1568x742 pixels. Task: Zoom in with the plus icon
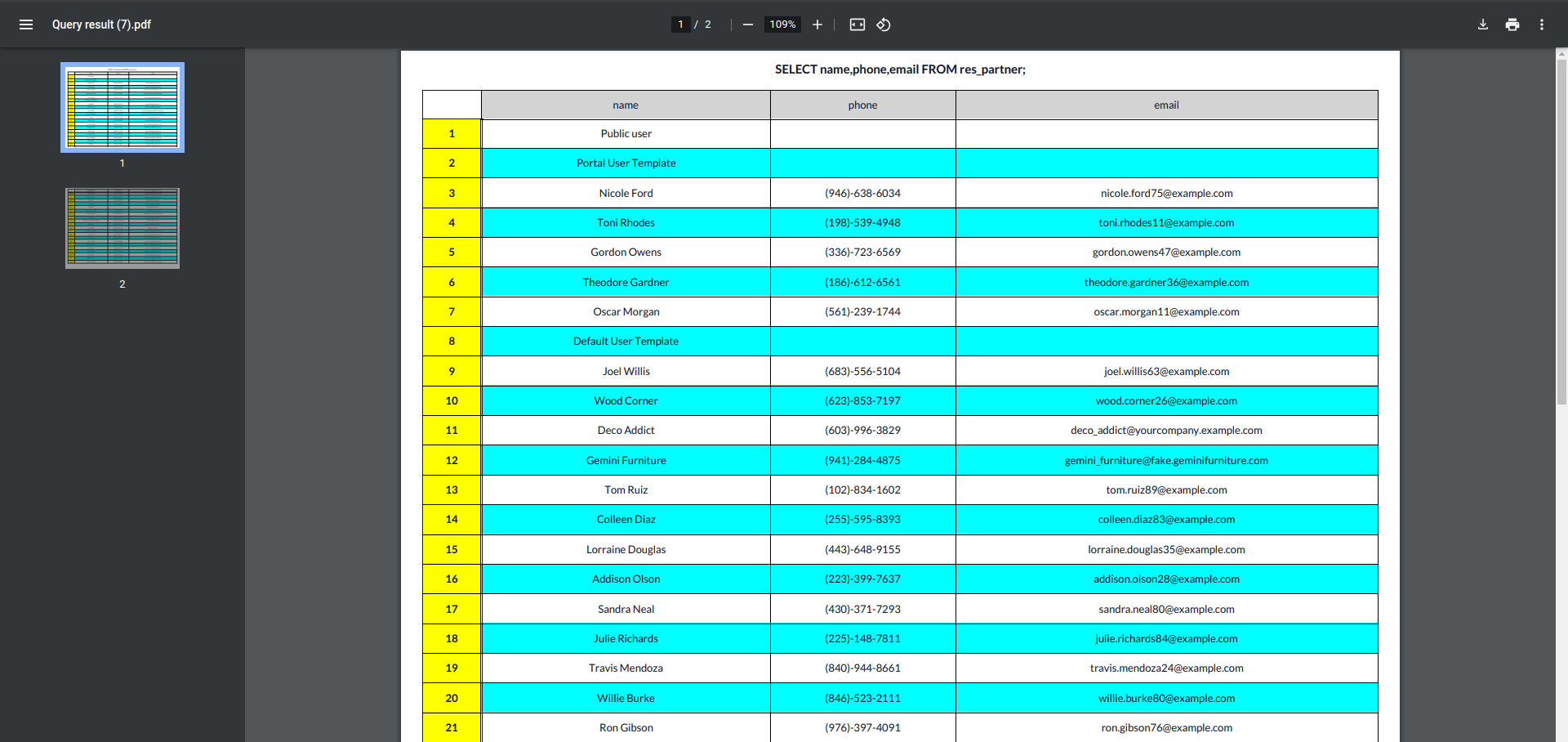click(817, 25)
